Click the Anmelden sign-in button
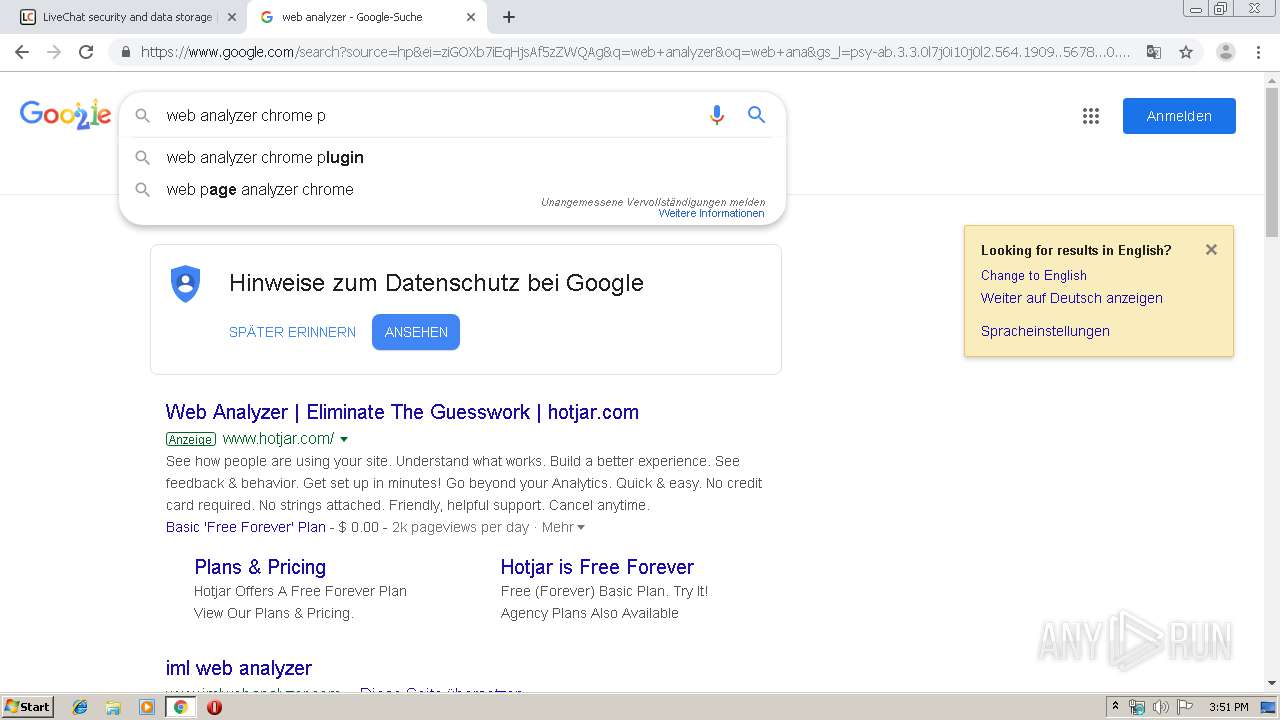This screenshot has width=1280, height=720. (1179, 116)
